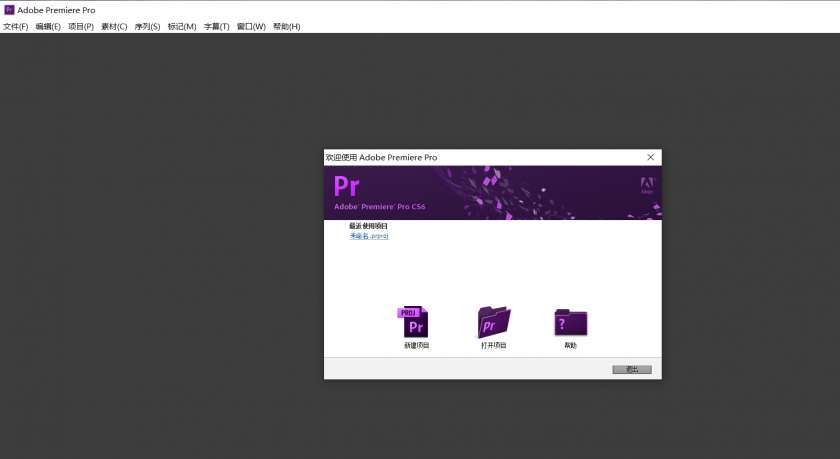
Task: Open the 项目(P) Project menu
Action: tap(81, 26)
